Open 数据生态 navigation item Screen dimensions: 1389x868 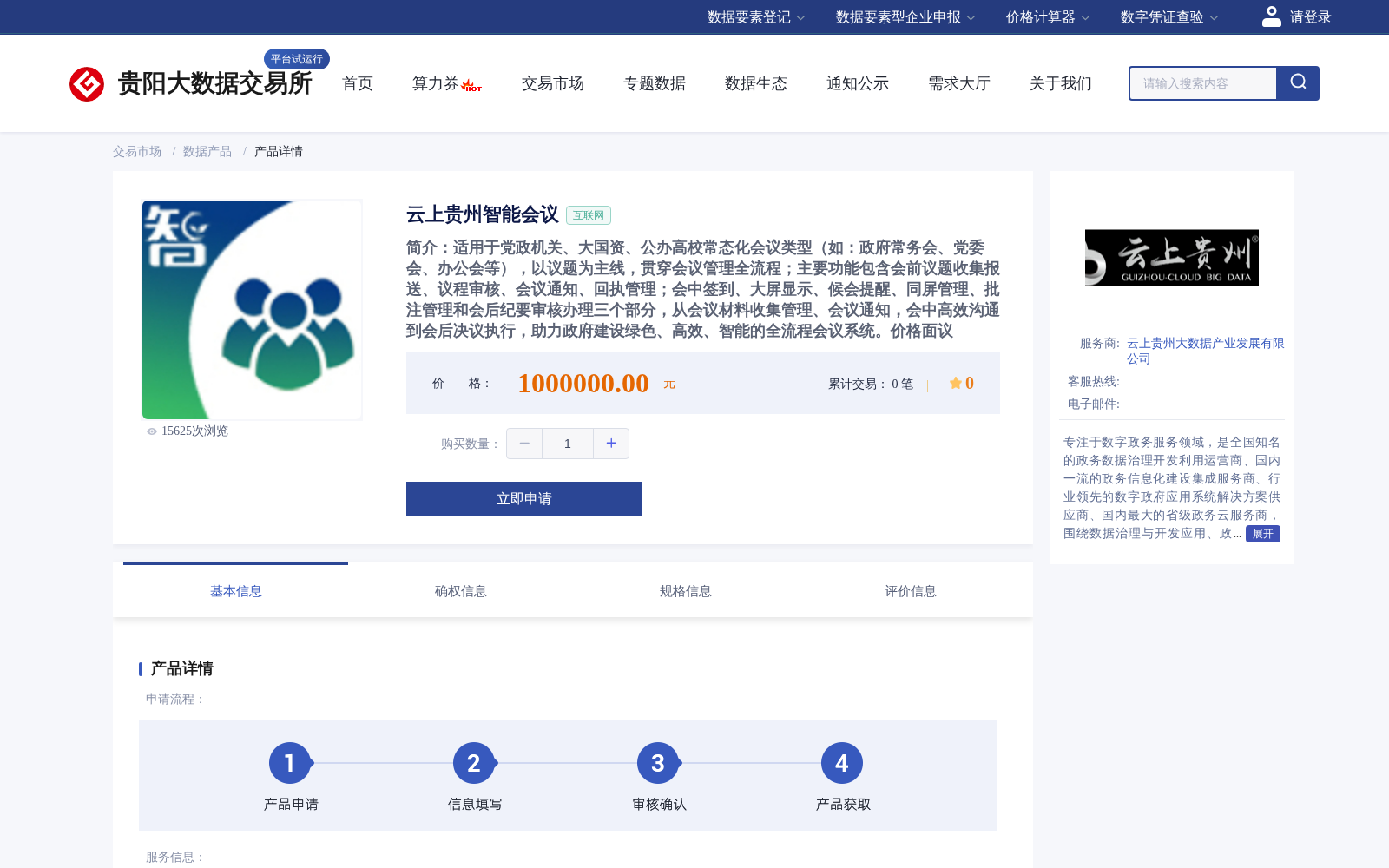click(x=756, y=83)
